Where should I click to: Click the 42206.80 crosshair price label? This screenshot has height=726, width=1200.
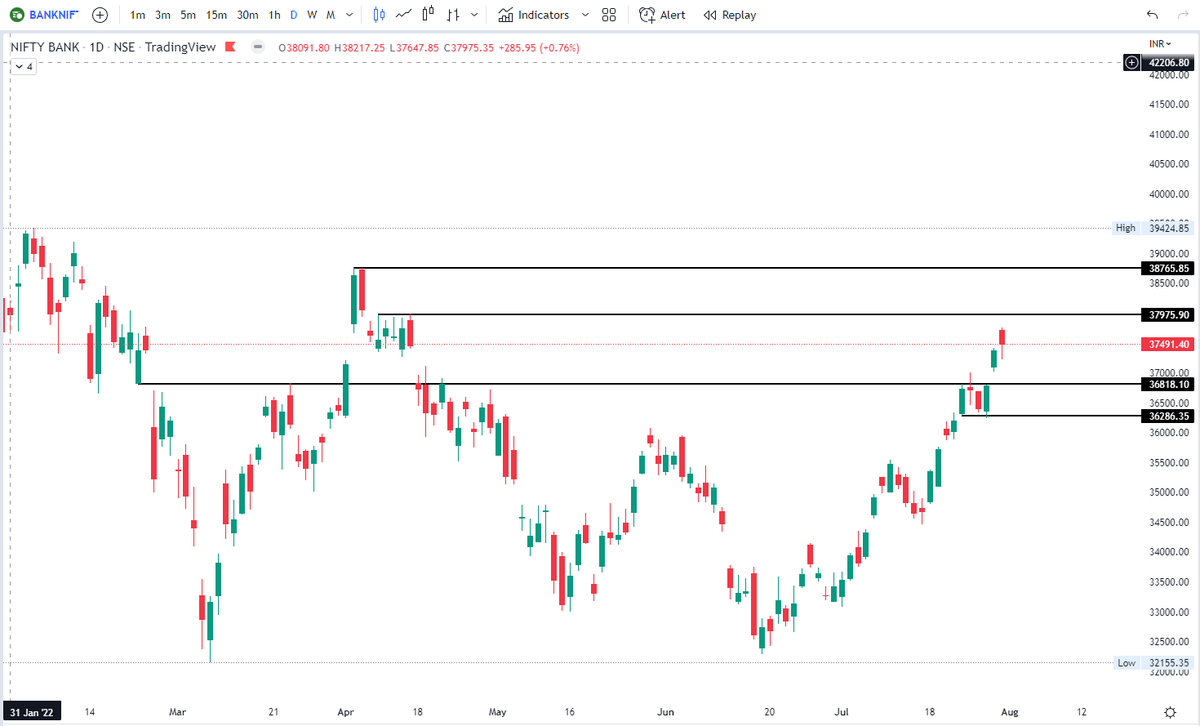click(x=1168, y=62)
